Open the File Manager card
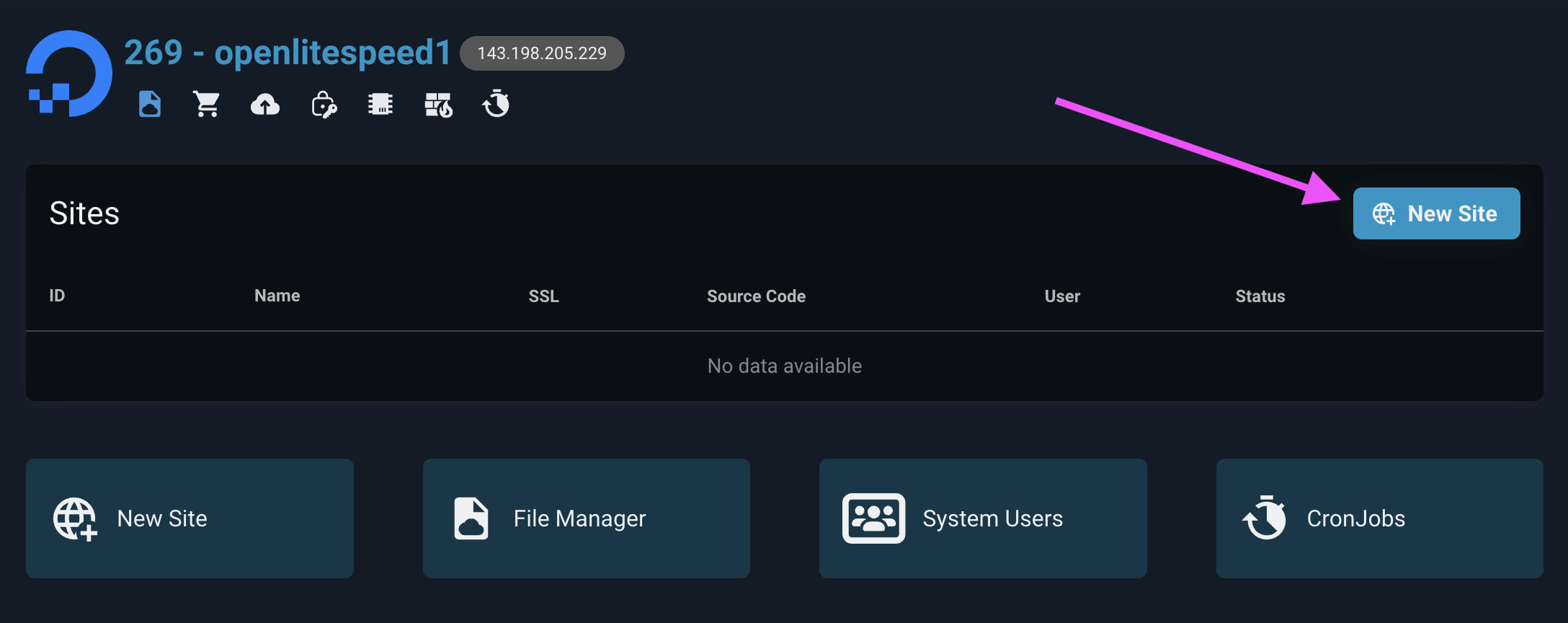Screen dimensions: 1568x623 pos(586,518)
